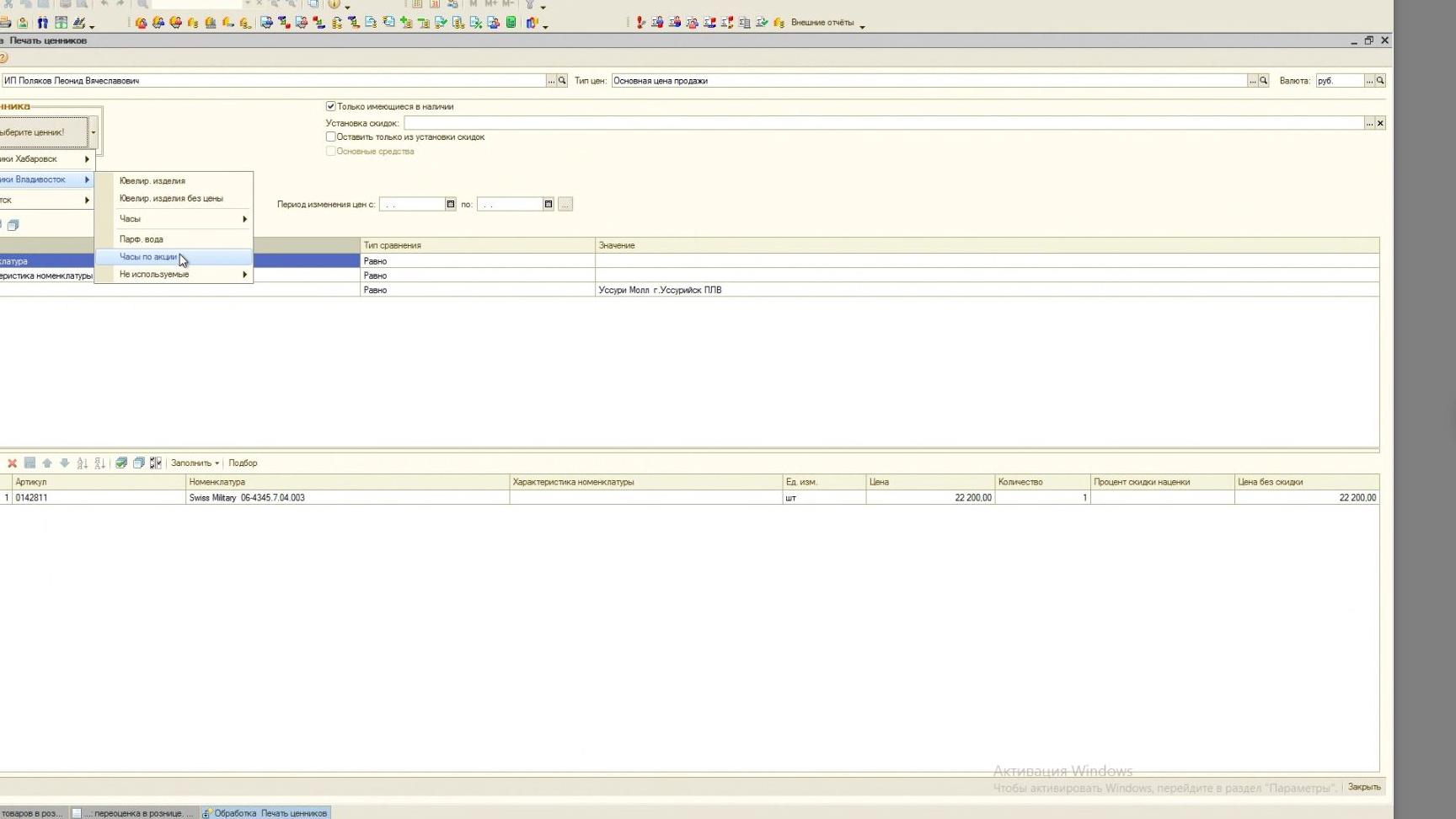Click the sort descending icon in table toolbar
This screenshot has height=819, width=1456.
(99, 463)
